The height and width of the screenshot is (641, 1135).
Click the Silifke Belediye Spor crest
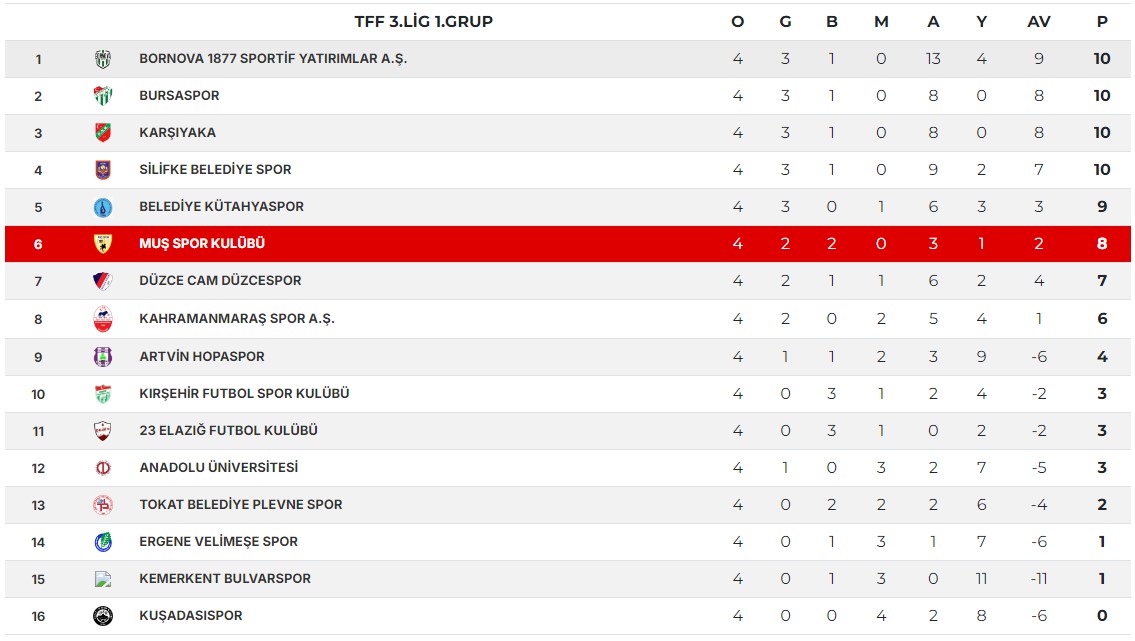[103, 170]
